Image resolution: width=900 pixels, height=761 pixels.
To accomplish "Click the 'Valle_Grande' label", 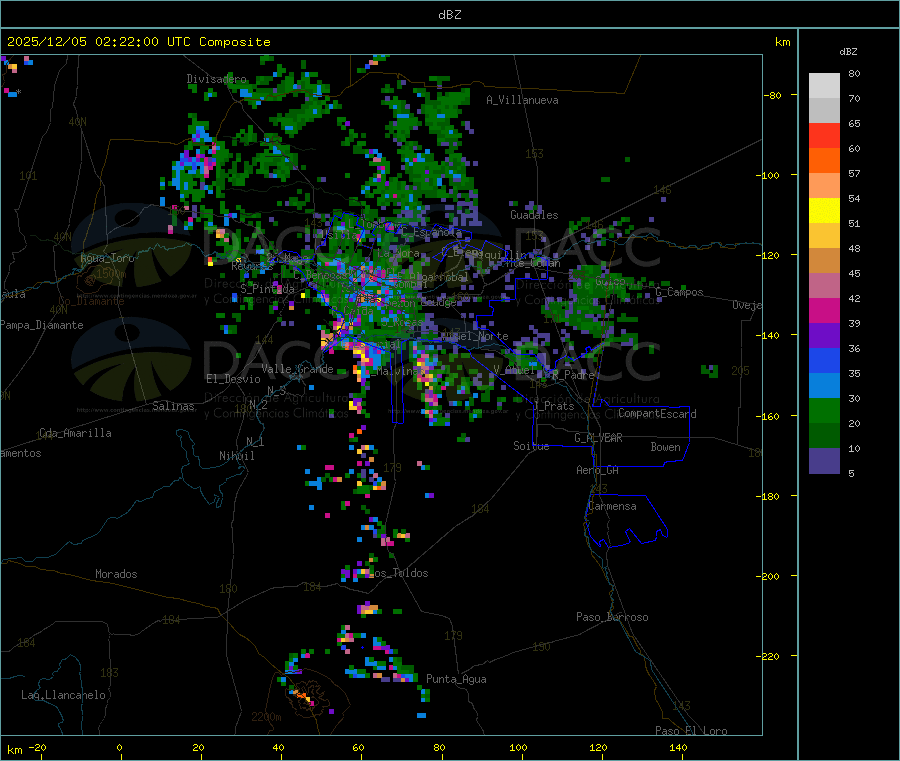I will tap(297, 369).
